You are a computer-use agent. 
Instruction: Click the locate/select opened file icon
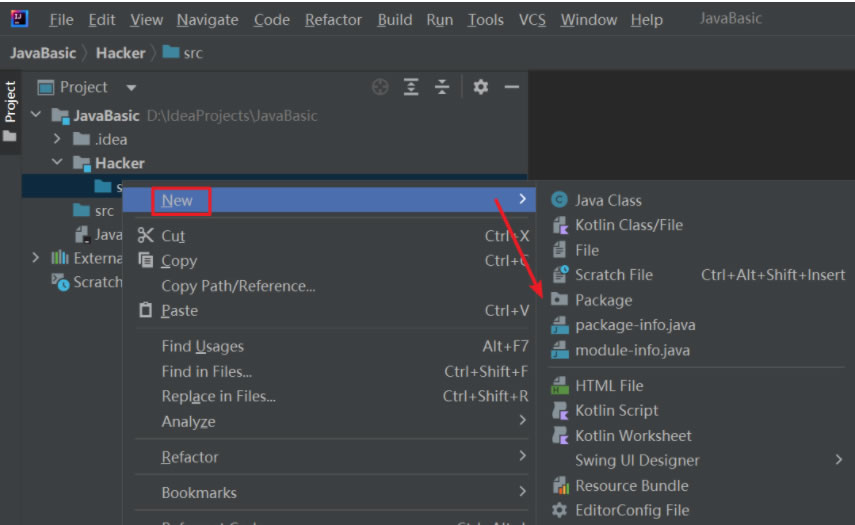pyautogui.click(x=380, y=88)
